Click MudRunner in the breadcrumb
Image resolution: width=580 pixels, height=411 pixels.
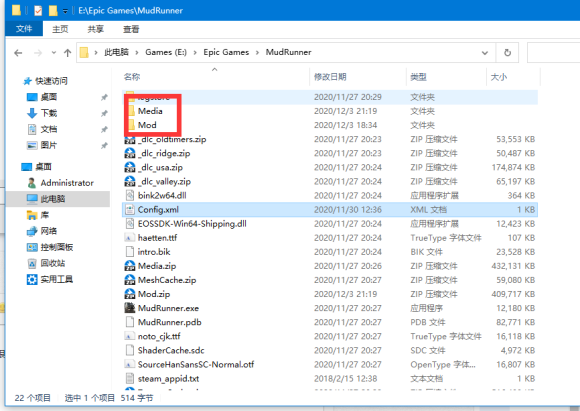click(x=289, y=52)
